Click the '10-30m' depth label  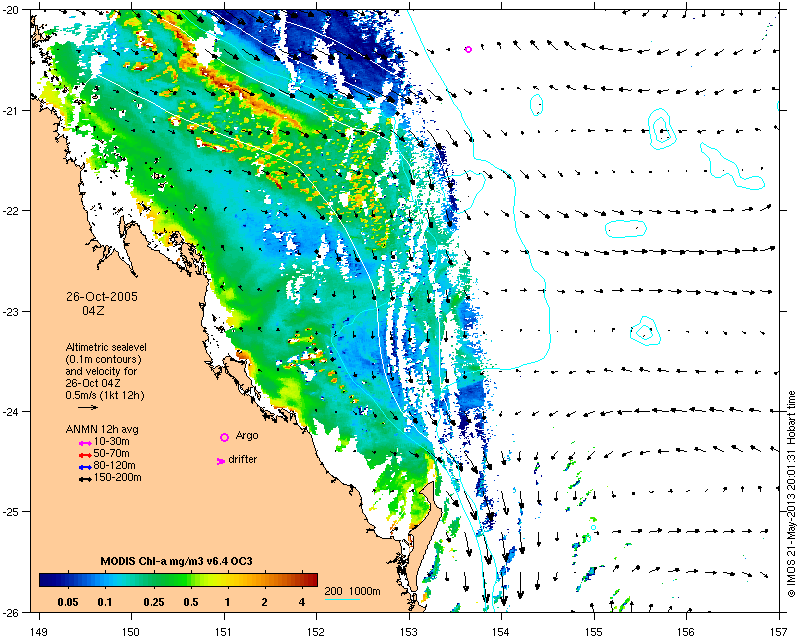coord(112,441)
